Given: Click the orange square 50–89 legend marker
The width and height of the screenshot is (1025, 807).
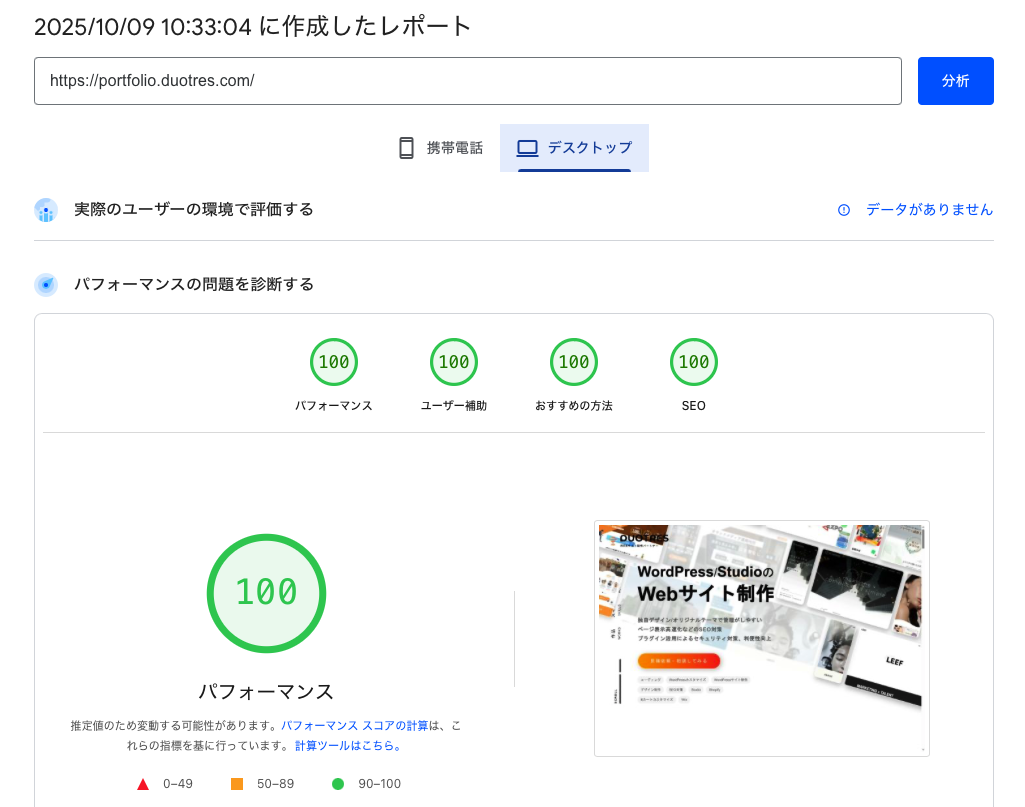Looking at the screenshot, I should tap(237, 784).
